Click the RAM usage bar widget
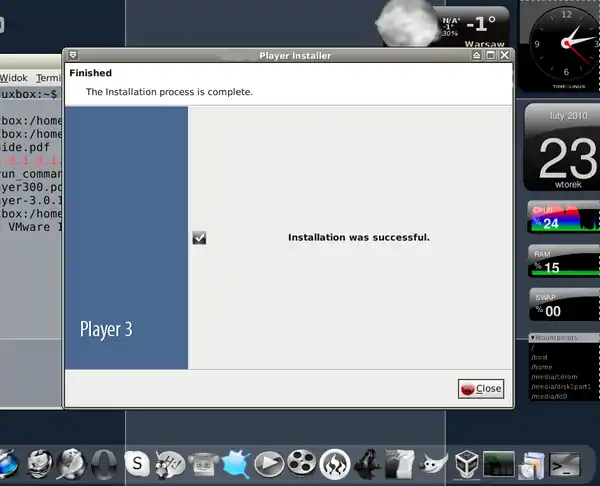 (x=562, y=263)
